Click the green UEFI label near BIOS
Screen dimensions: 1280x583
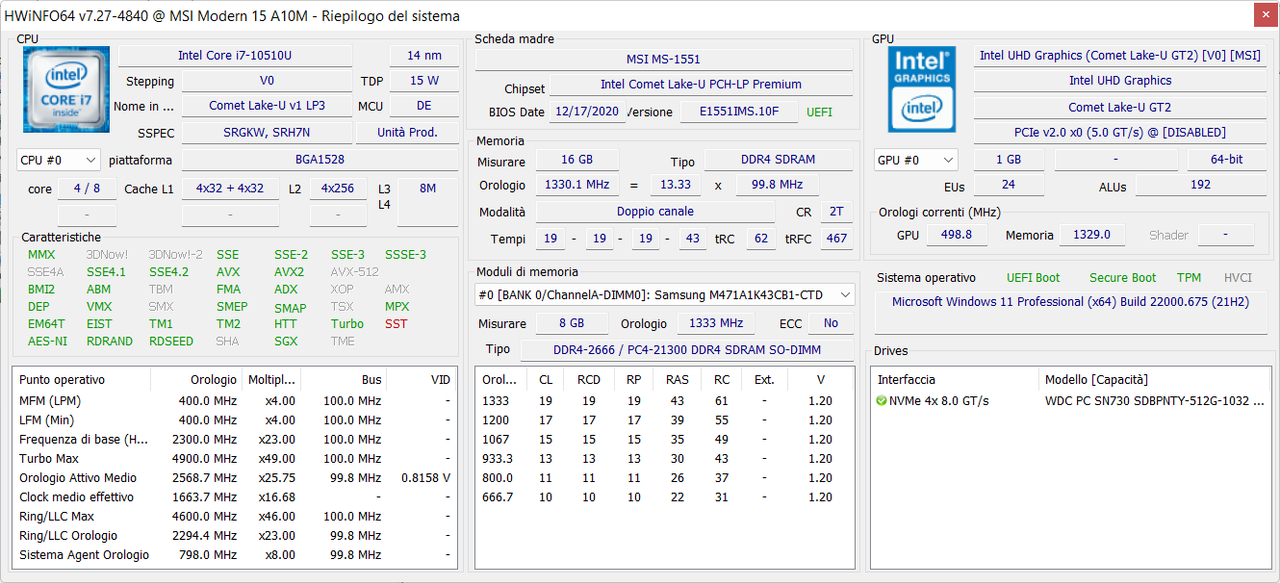[x=819, y=112]
